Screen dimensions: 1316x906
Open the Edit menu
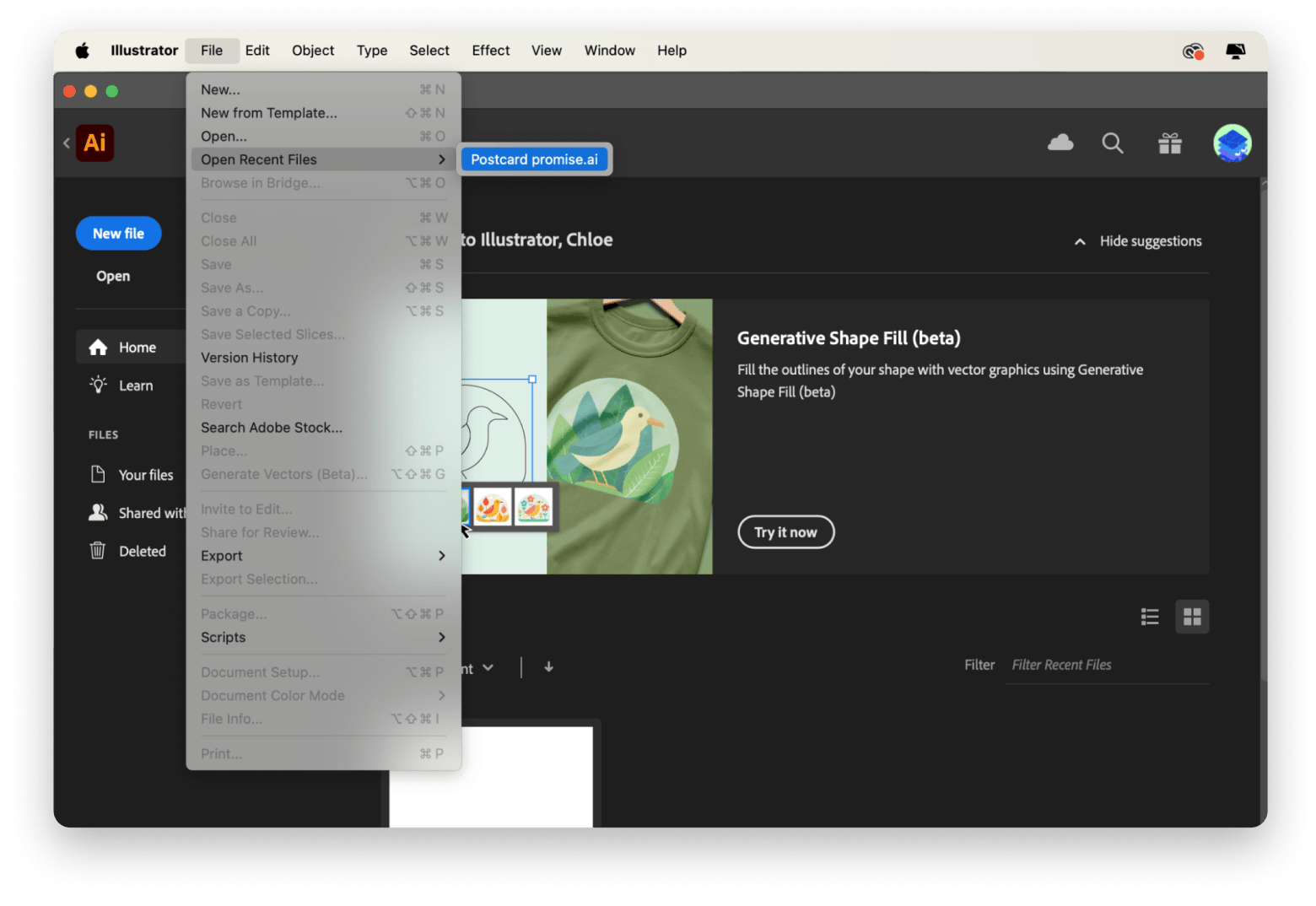(257, 51)
